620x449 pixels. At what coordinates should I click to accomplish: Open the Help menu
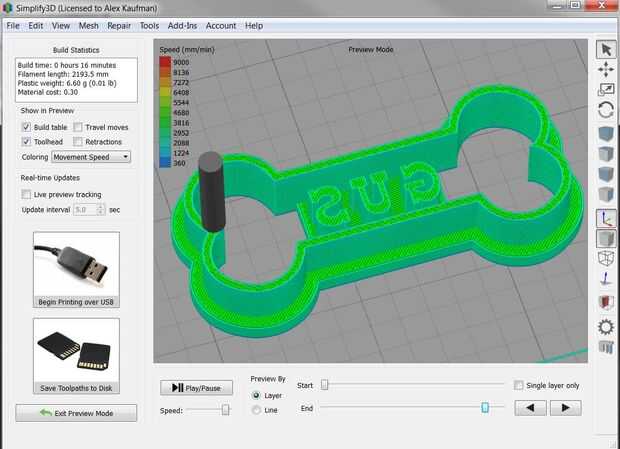(254, 26)
